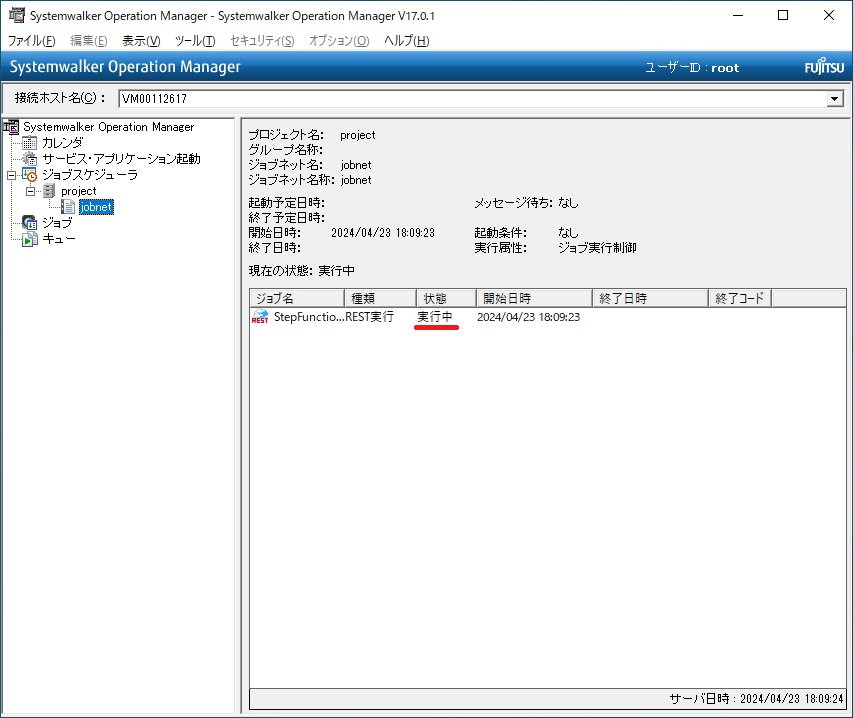Screen dimensions: 853x718
Task: Click the ジョブスケジューラ clock icon
Action: (x=30, y=175)
